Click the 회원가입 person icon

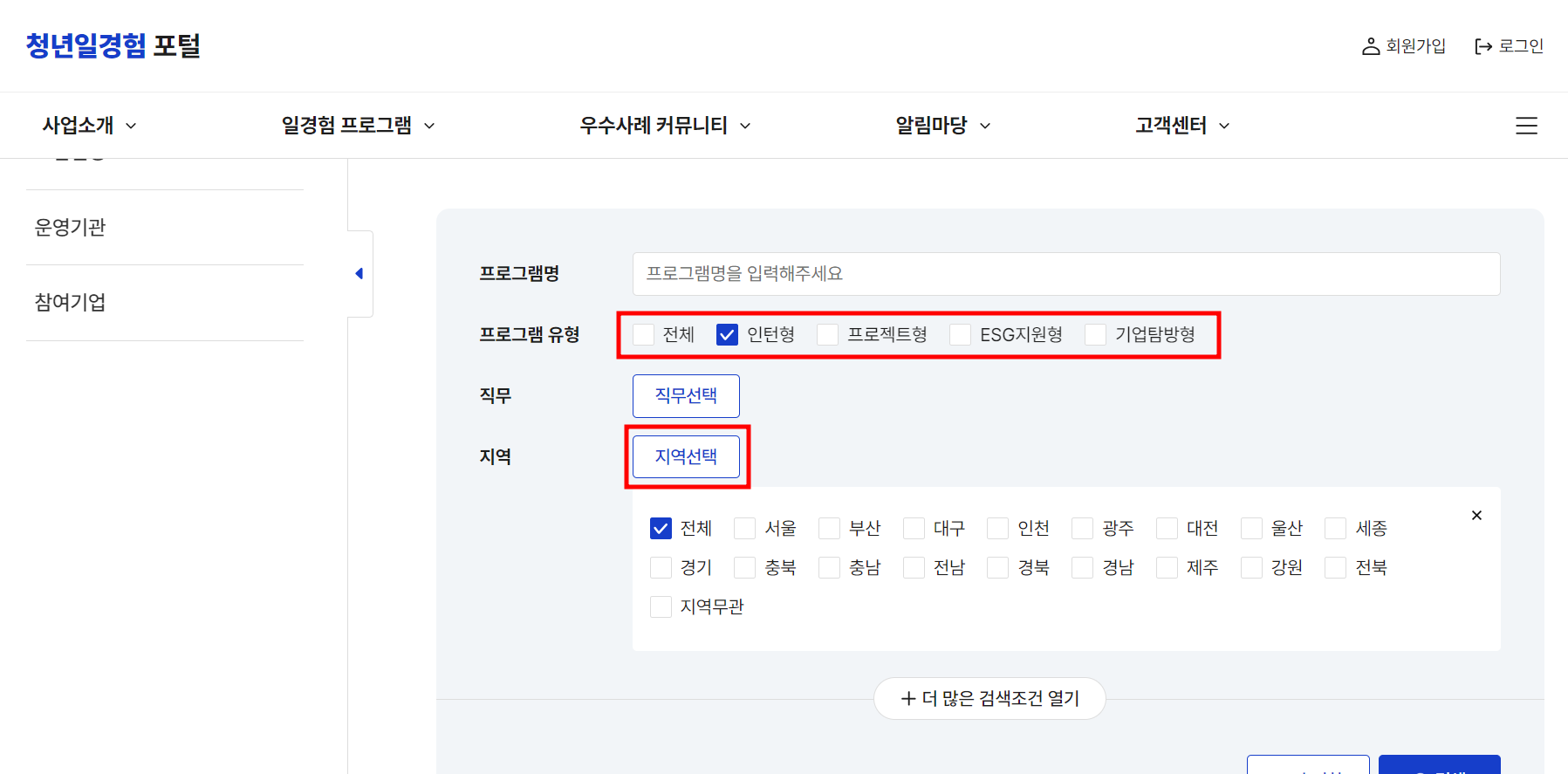click(1371, 46)
